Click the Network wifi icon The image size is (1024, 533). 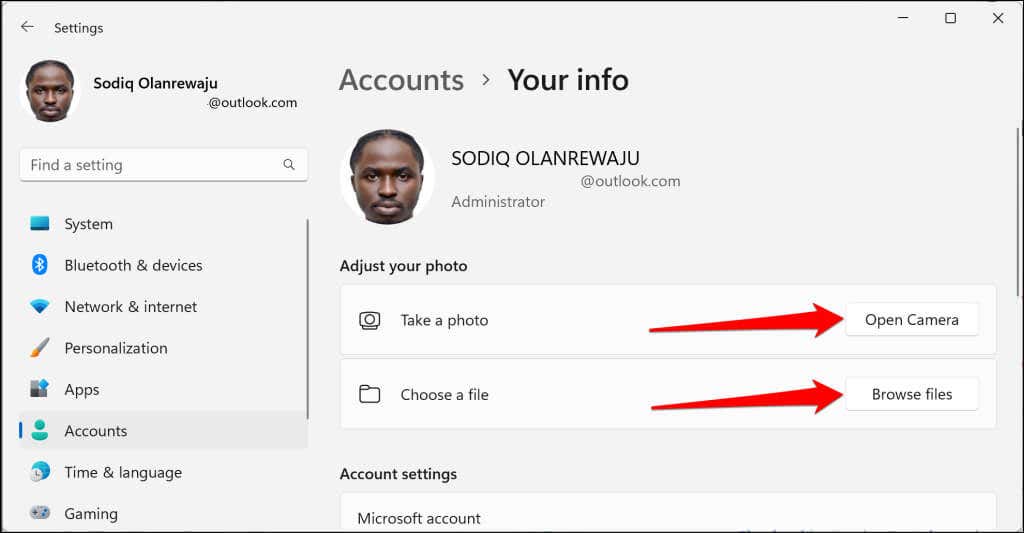click(40, 306)
